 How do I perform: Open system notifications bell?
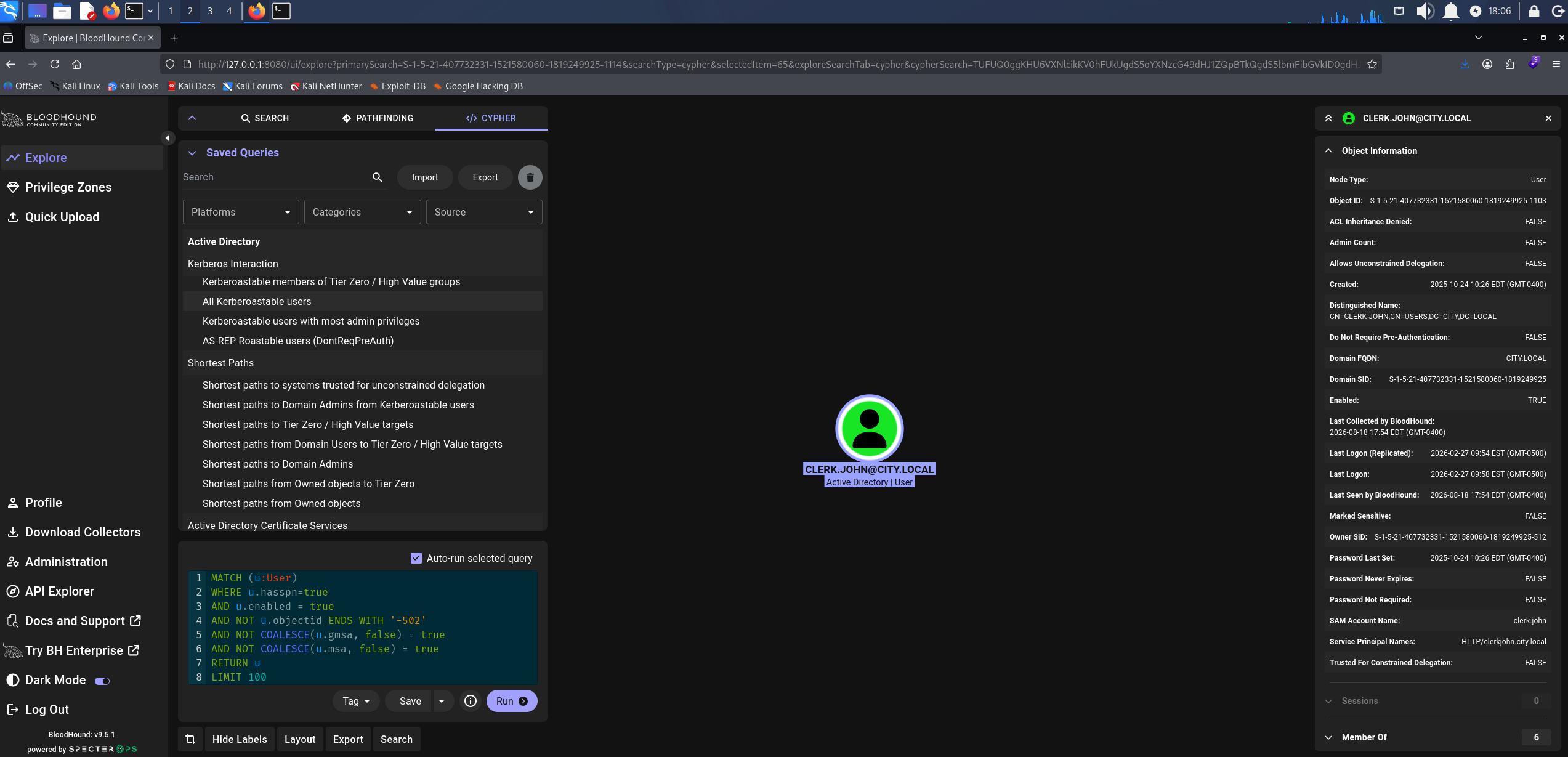[x=1451, y=11]
